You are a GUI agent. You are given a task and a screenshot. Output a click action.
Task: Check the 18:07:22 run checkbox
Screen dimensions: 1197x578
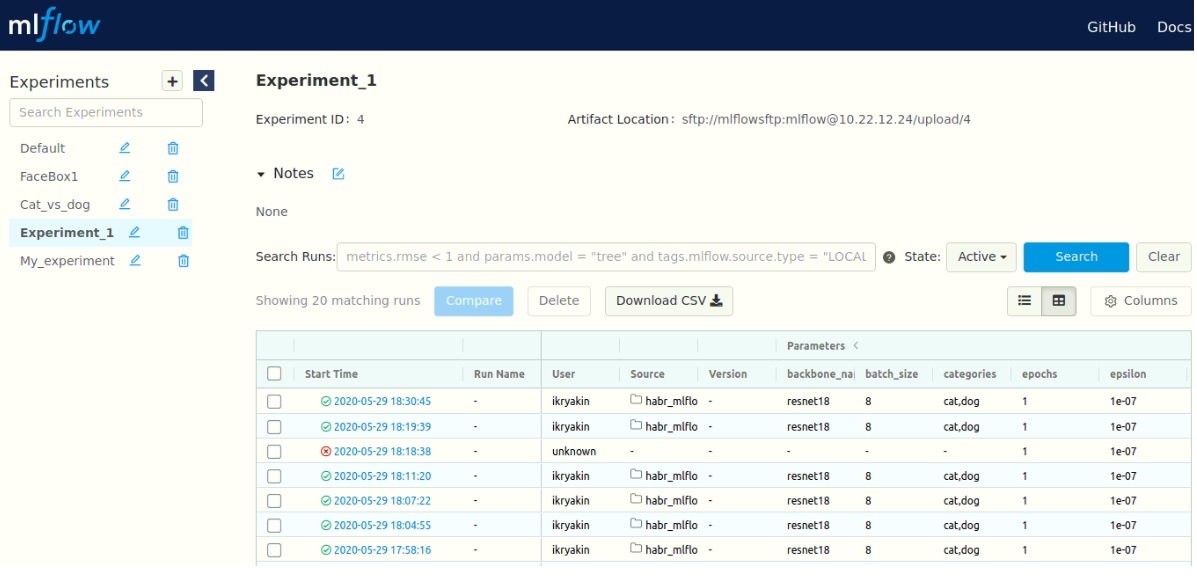(274, 501)
